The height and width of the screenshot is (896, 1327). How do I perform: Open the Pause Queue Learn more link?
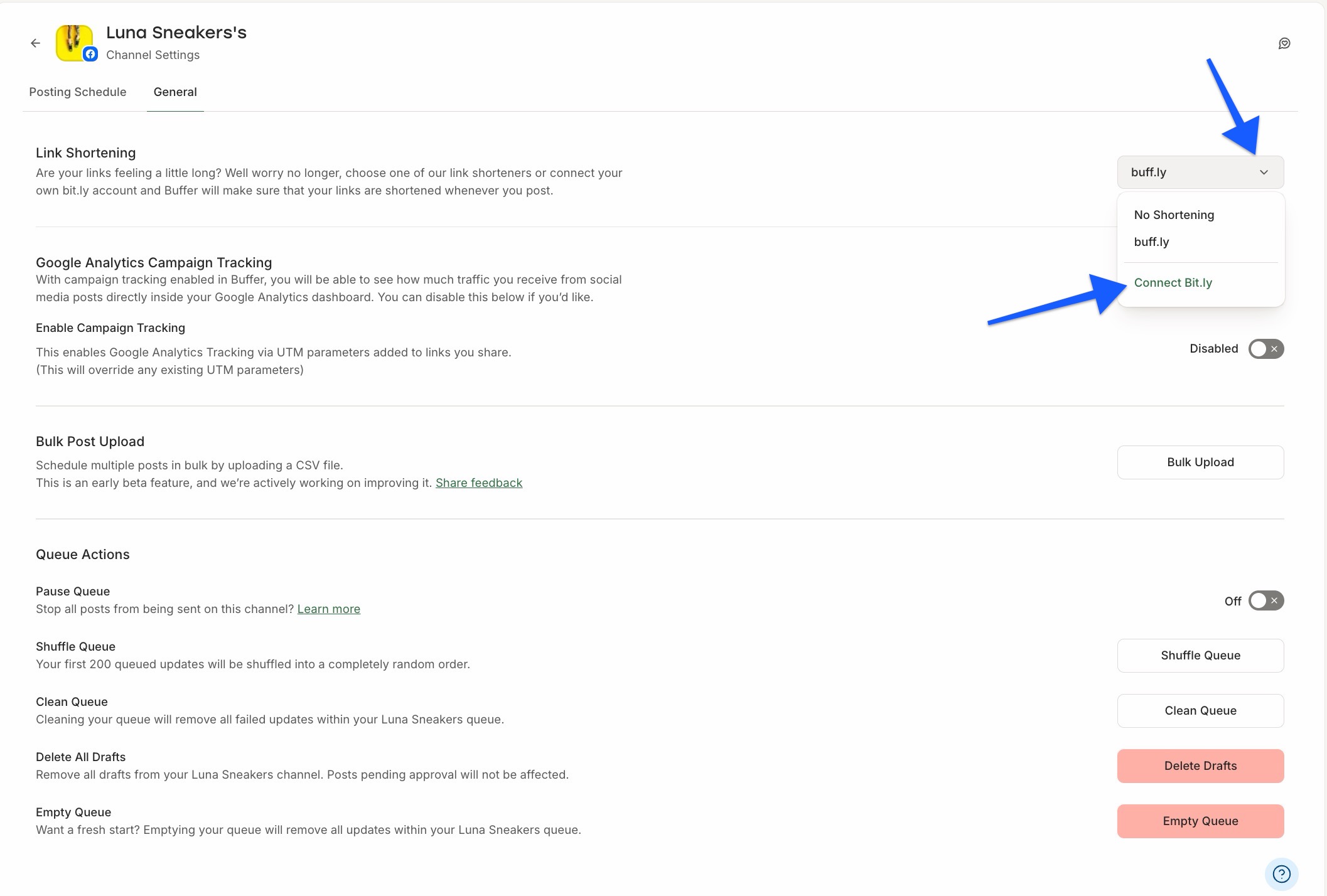pyautogui.click(x=328, y=609)
